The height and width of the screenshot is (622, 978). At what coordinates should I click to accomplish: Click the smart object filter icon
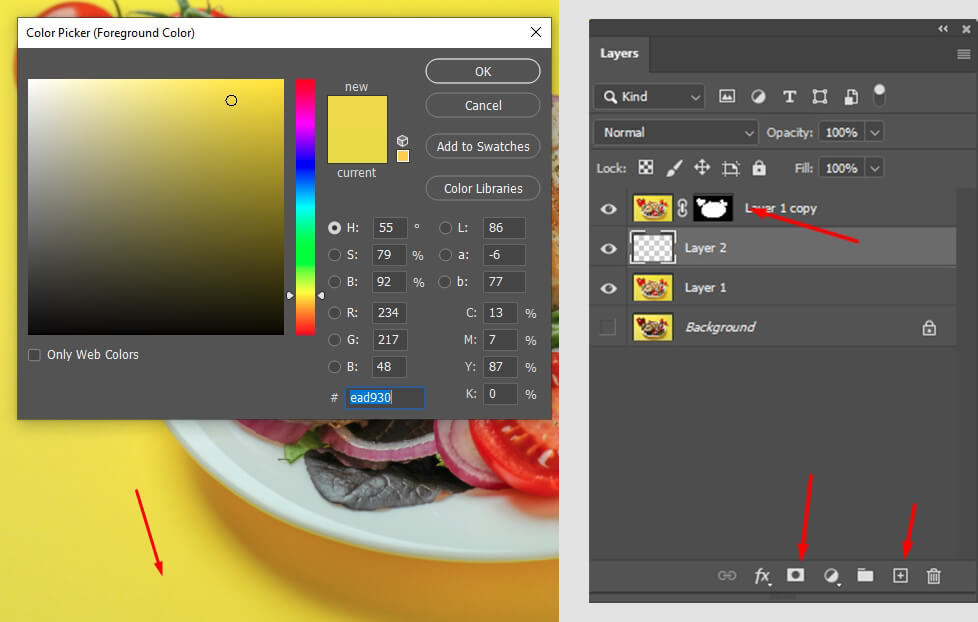851,97
